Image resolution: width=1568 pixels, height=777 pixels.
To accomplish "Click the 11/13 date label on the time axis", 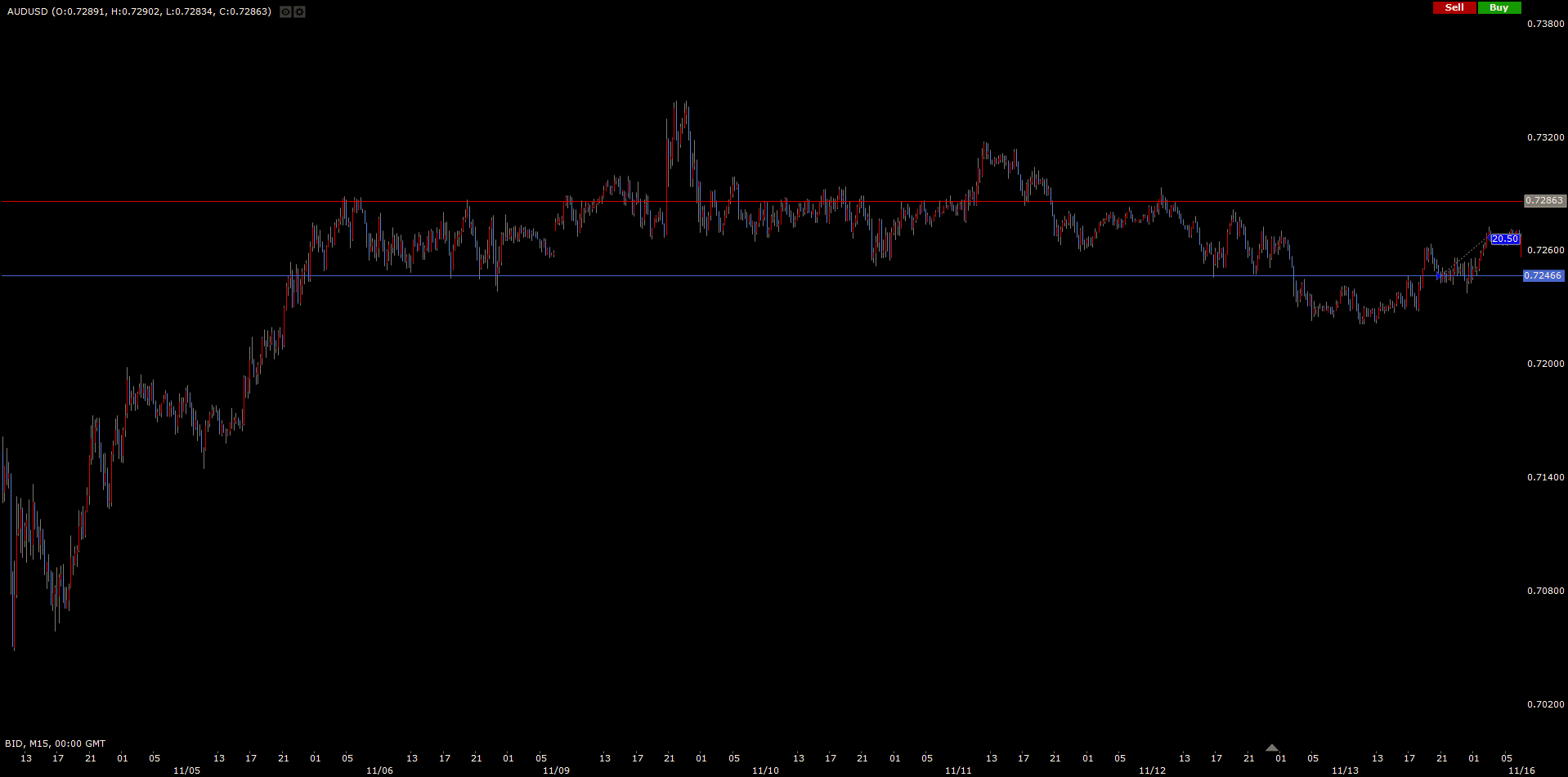I will [1345, 770].
